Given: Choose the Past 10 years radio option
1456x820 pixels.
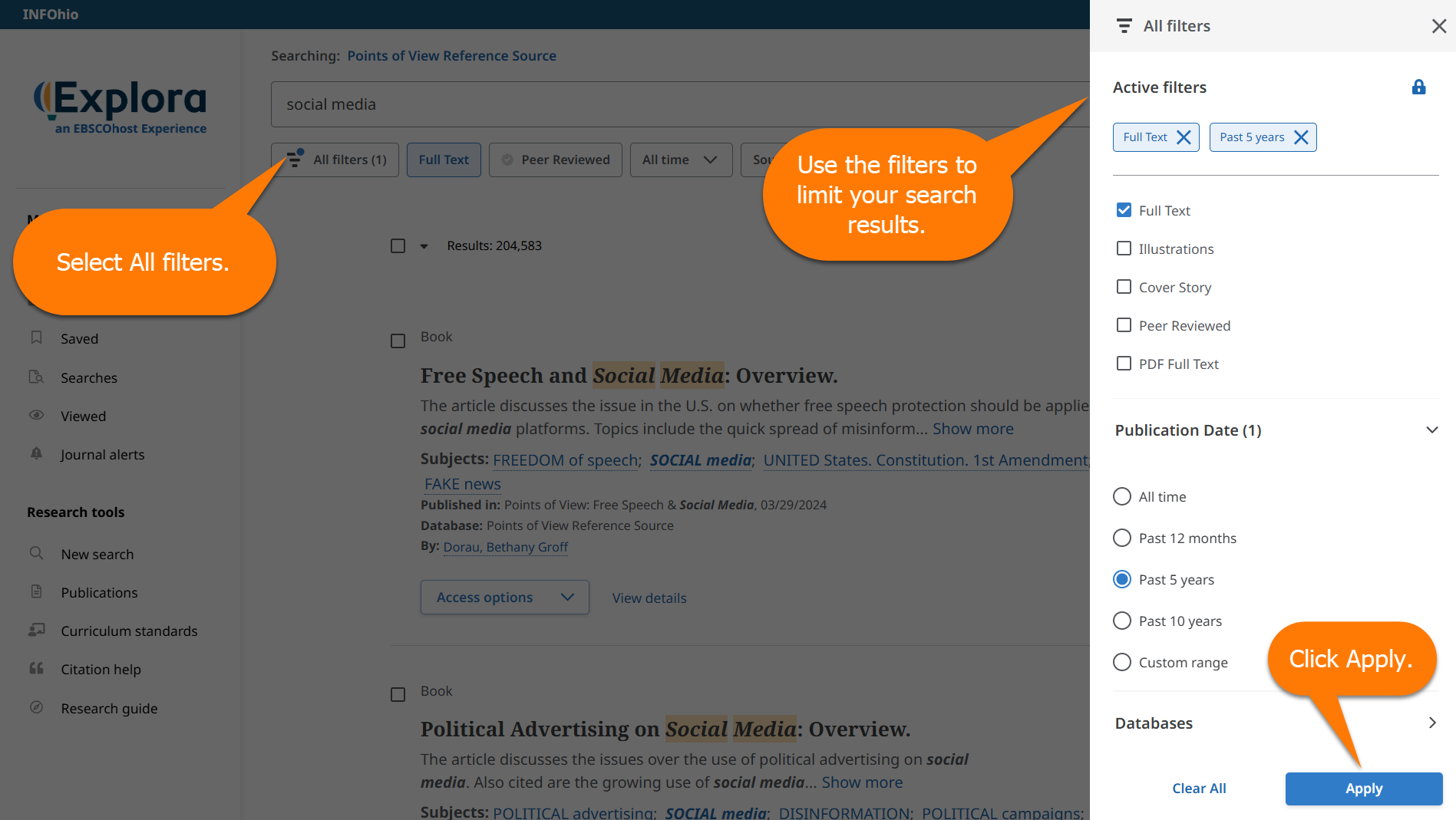Looking at the screenshot, I should [1122, 621].
